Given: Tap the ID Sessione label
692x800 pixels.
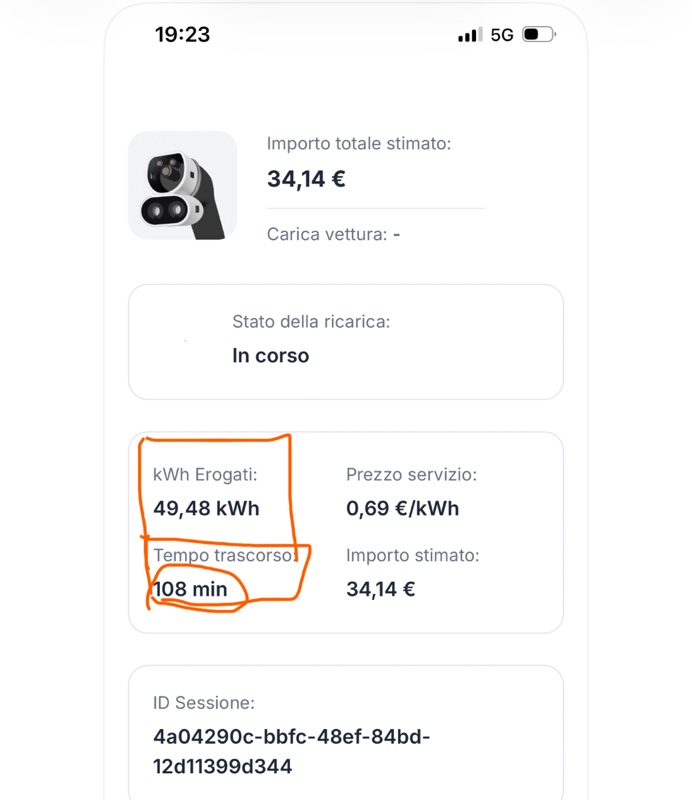Looking at the screenshot, I should point(204,703).
